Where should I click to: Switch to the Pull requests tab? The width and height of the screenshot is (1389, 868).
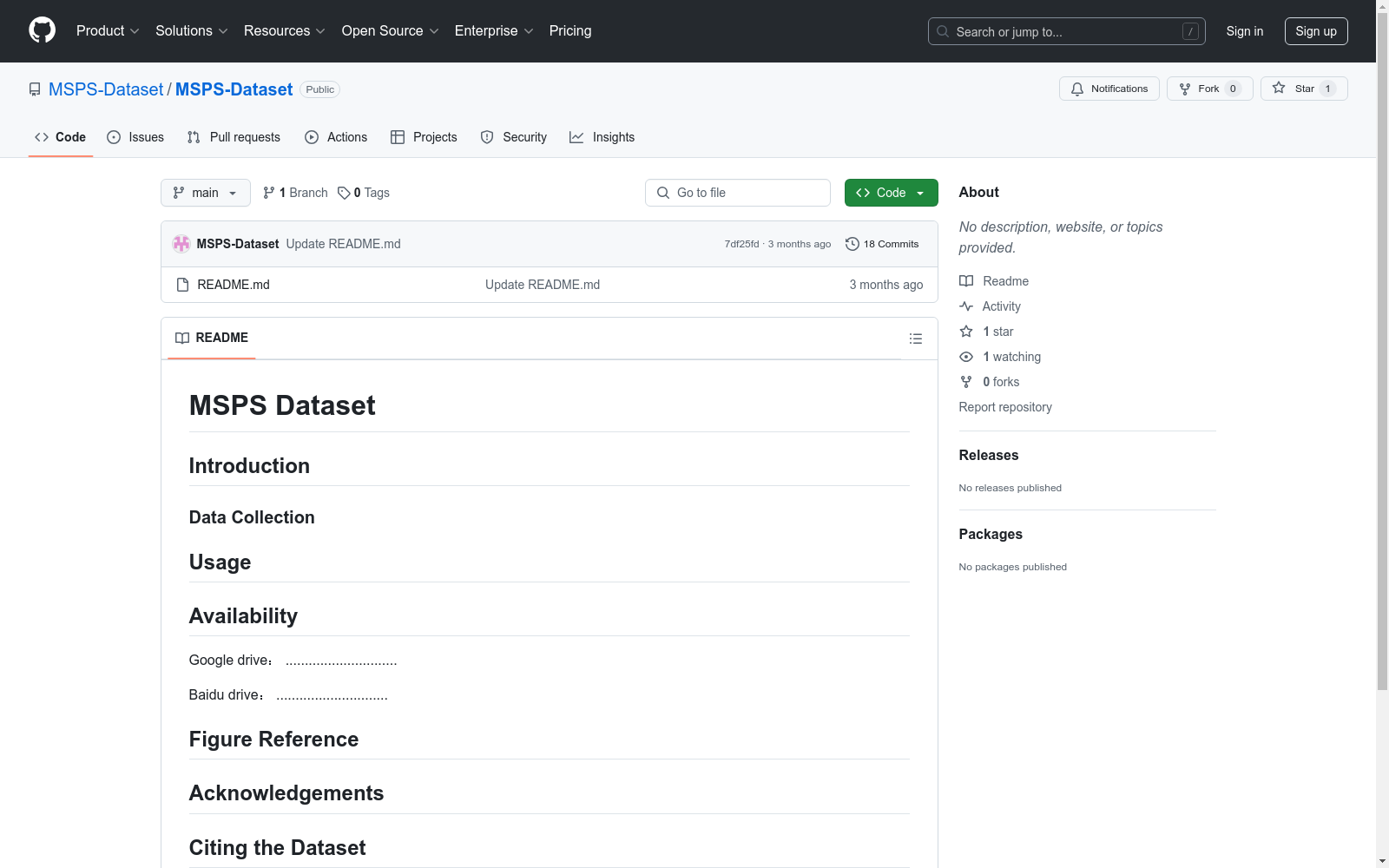pos(234,137)
